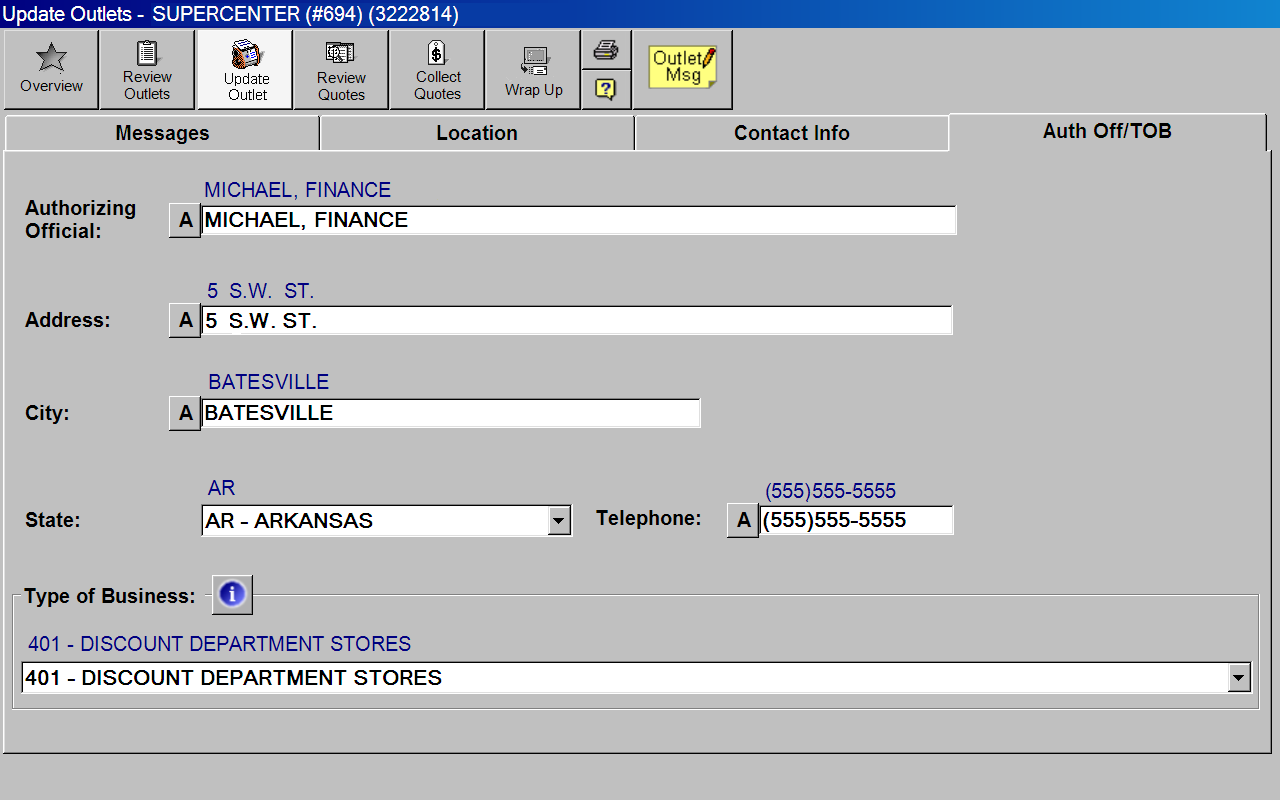Click blue MICHAEL, FINANCE reference text
This screenshot has height=800, width=1280.
pyautogui.click(x=297, y=190)
